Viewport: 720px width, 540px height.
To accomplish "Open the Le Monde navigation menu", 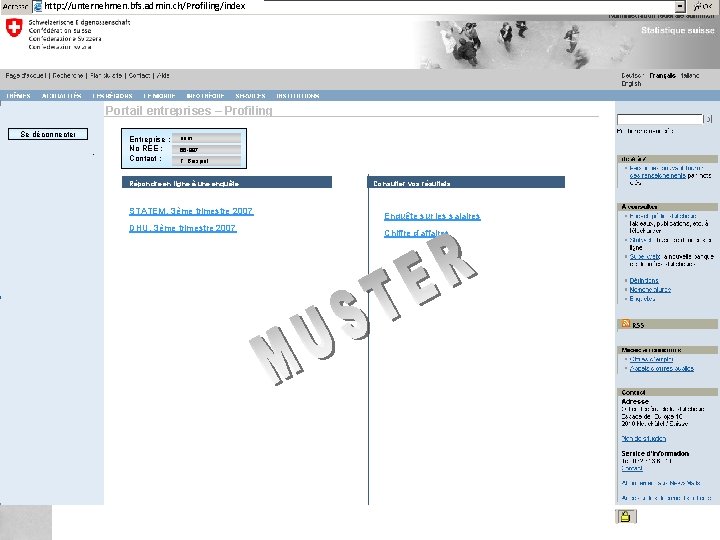I will click(159, 96).
